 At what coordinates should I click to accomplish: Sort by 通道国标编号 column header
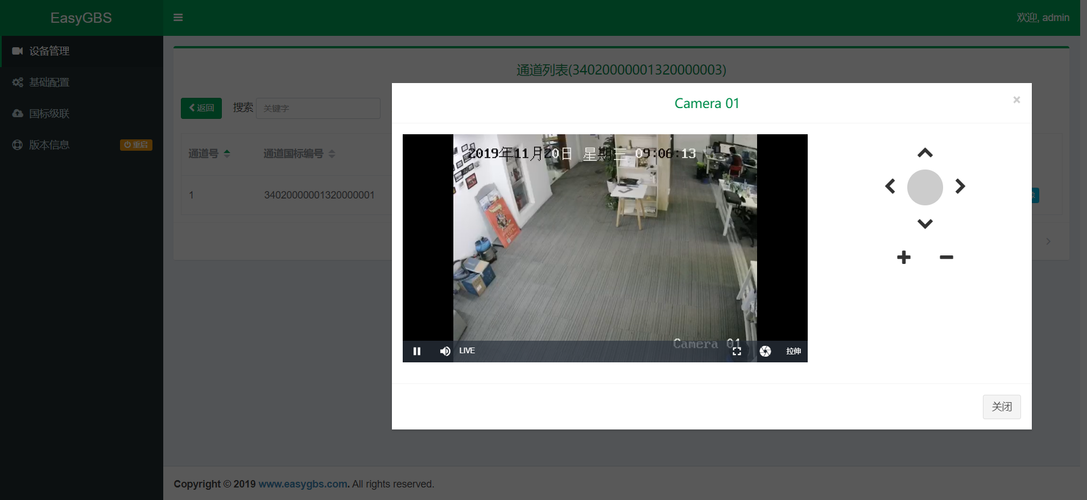(299, 153)
